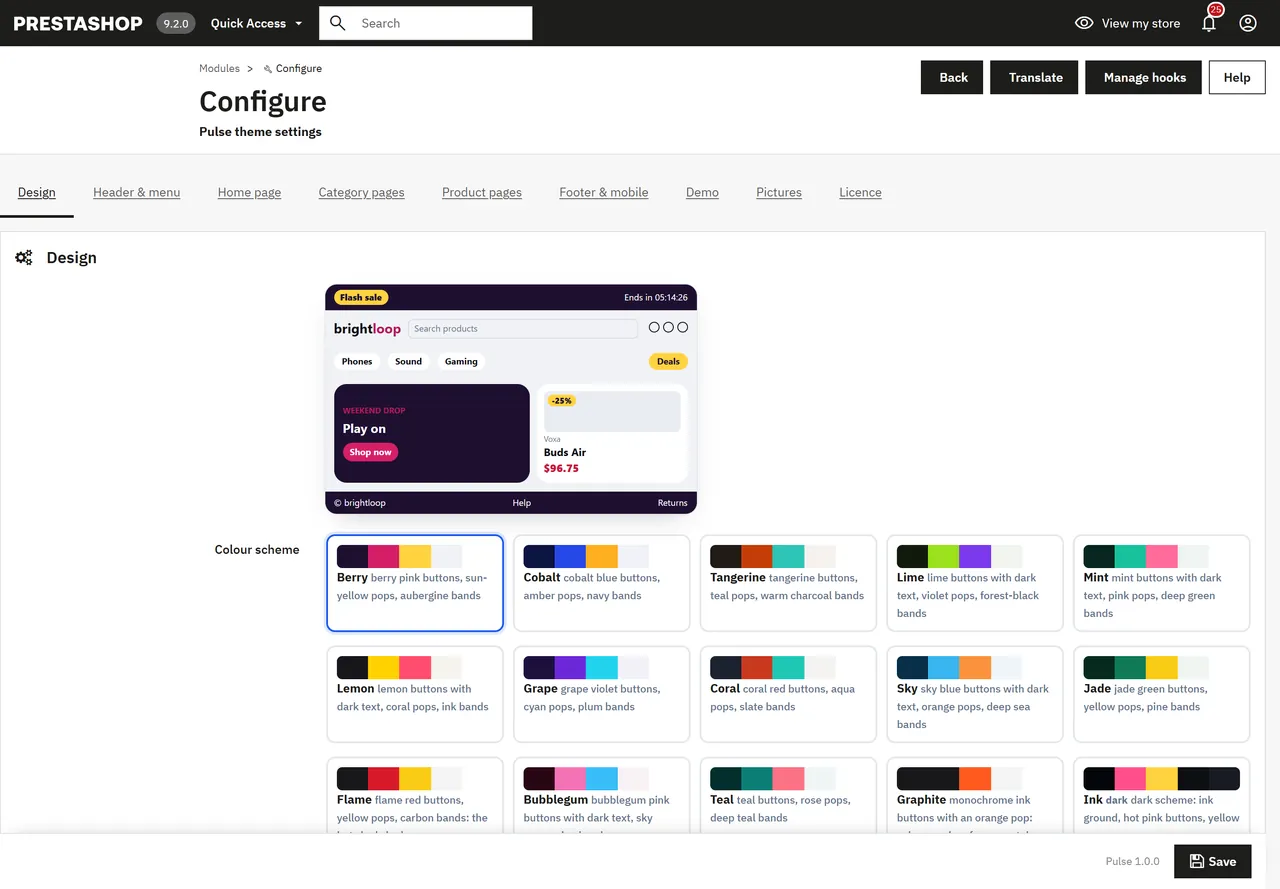
Task: Open the Demo tab
Action: coord(702,192)
